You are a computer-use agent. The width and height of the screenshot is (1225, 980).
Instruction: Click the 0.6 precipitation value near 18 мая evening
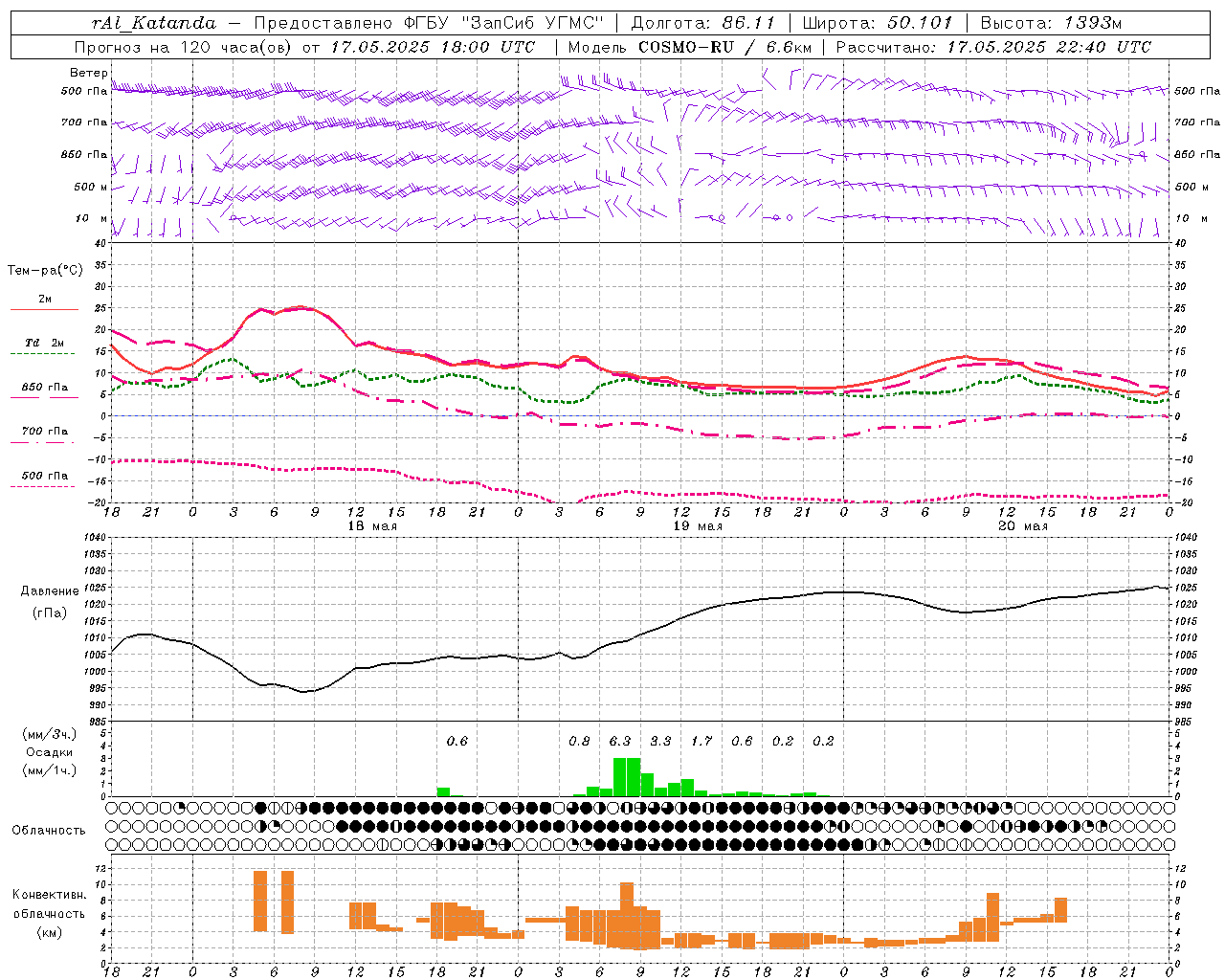pyautogui.click(x=457, y=741)
